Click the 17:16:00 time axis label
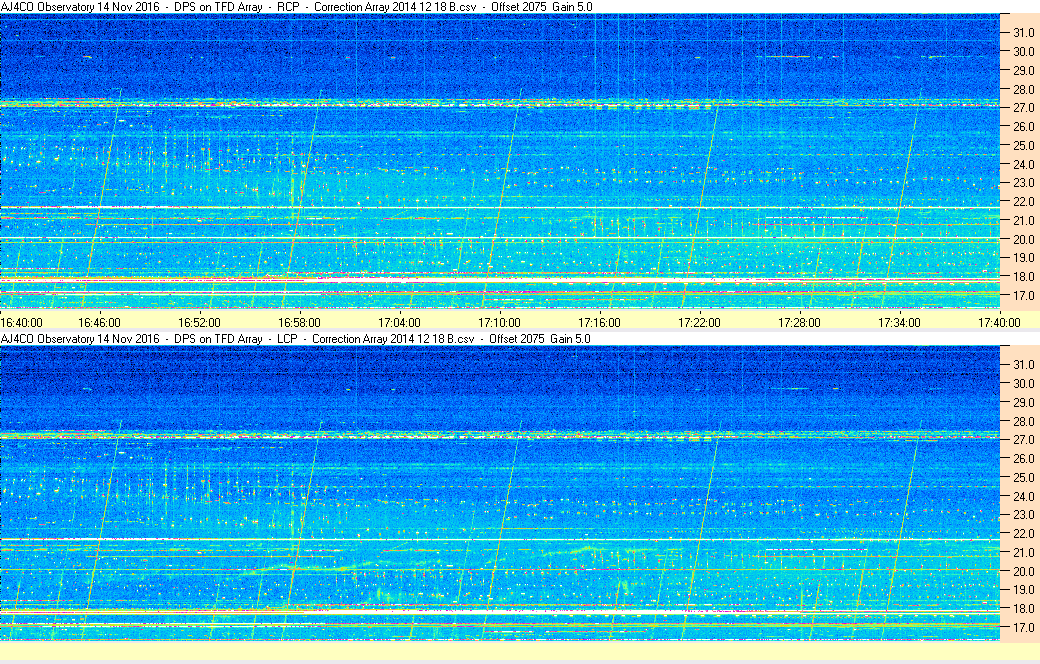The height and width of the screenshot is (664, 1040). 599,323
